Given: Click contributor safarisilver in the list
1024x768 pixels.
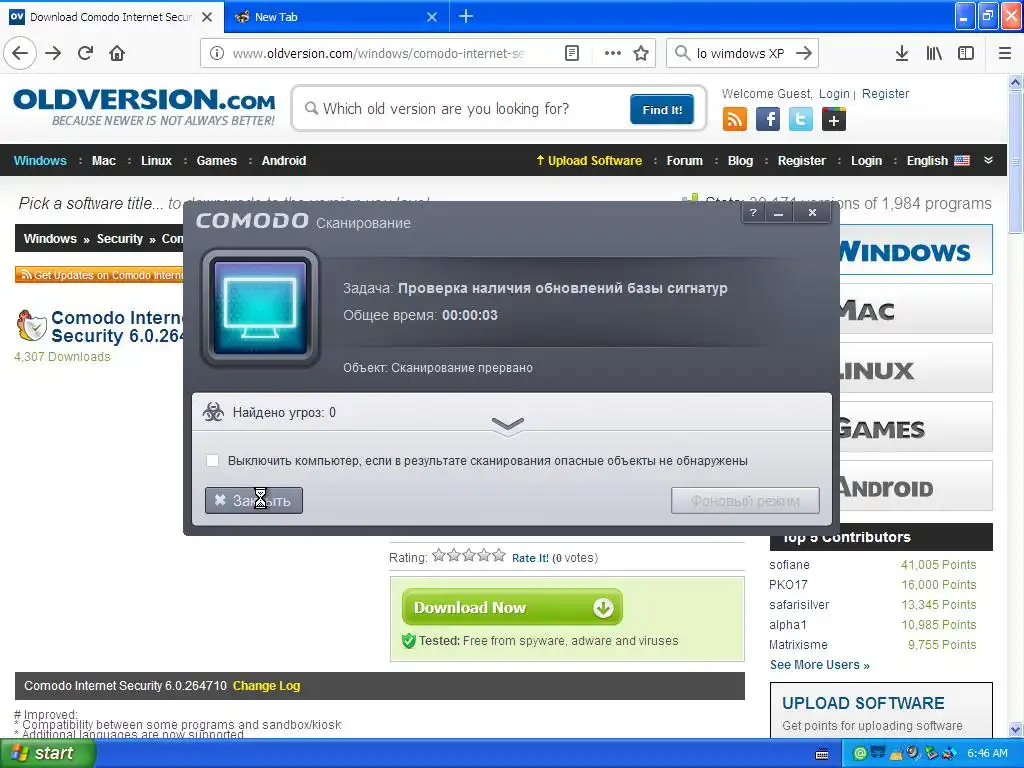Looking at the screenshot, I should 799,605.
